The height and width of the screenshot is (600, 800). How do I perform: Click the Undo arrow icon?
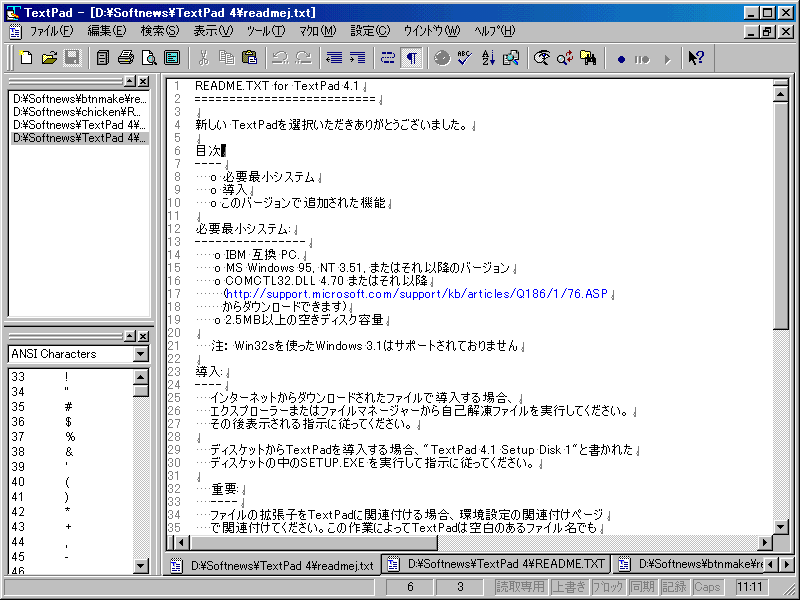[280, 58]
